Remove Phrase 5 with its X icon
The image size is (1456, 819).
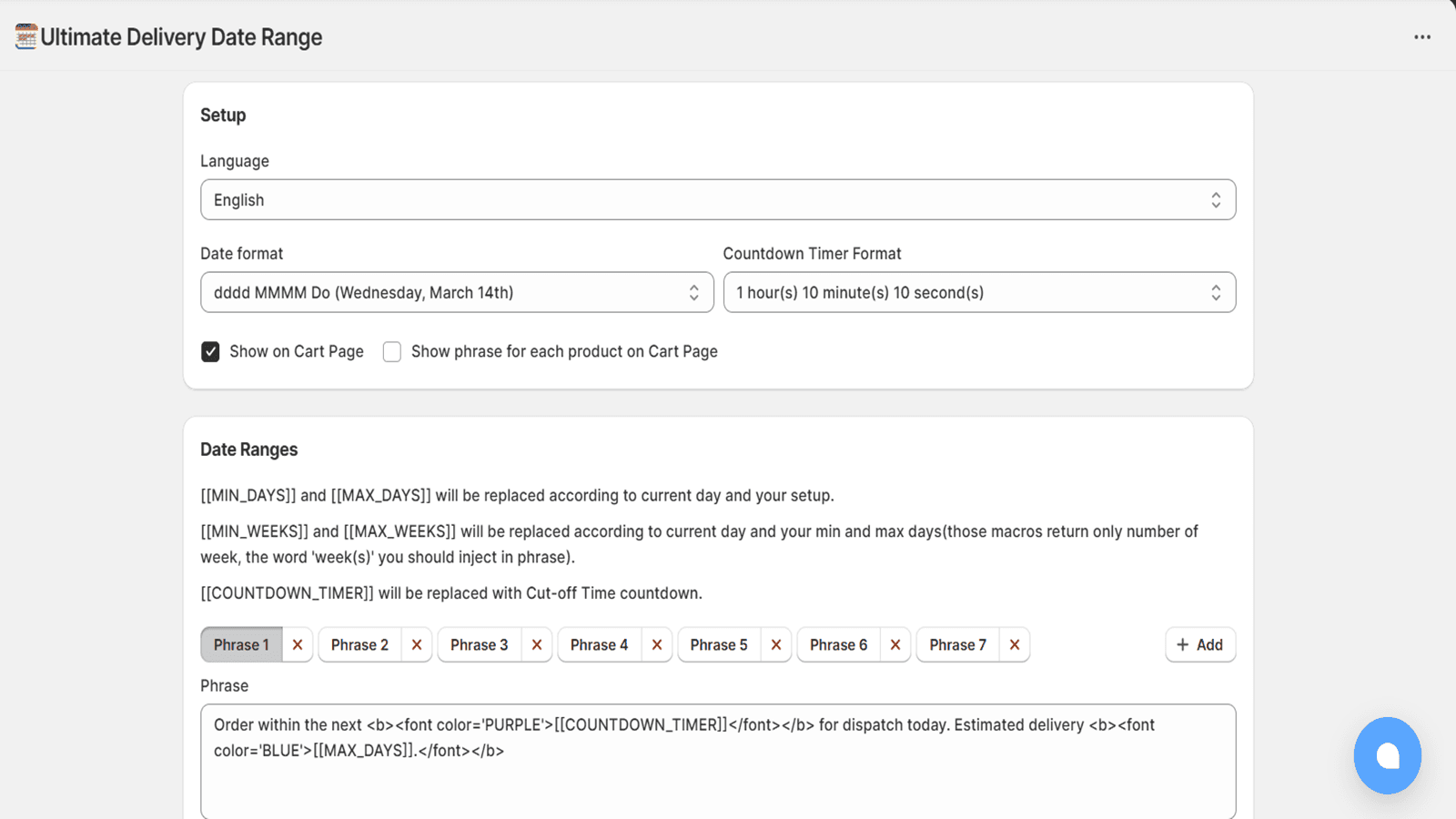(776, 644)
